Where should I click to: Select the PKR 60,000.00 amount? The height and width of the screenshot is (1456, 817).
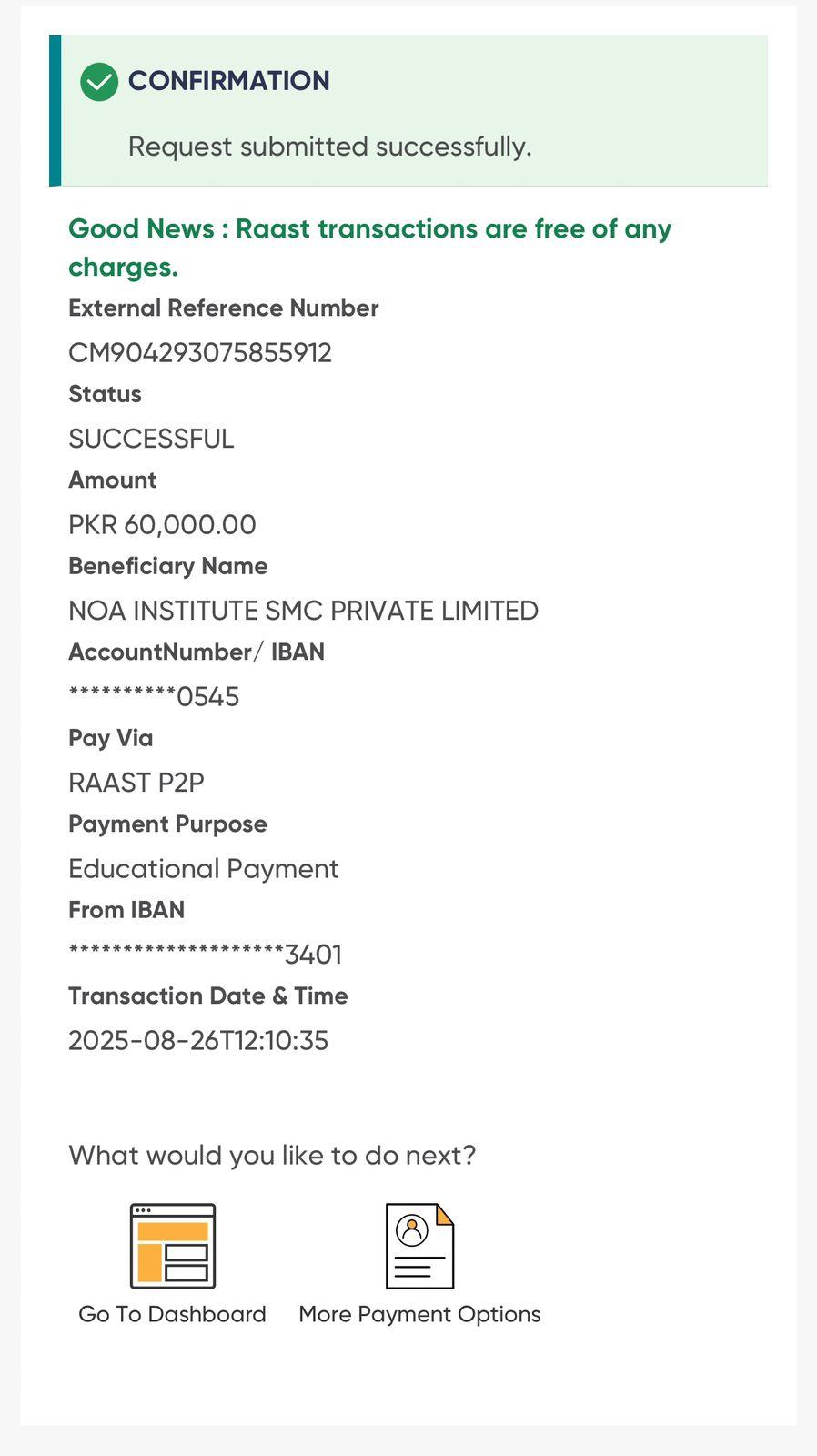pyautogui.click(x=162, y=525)
